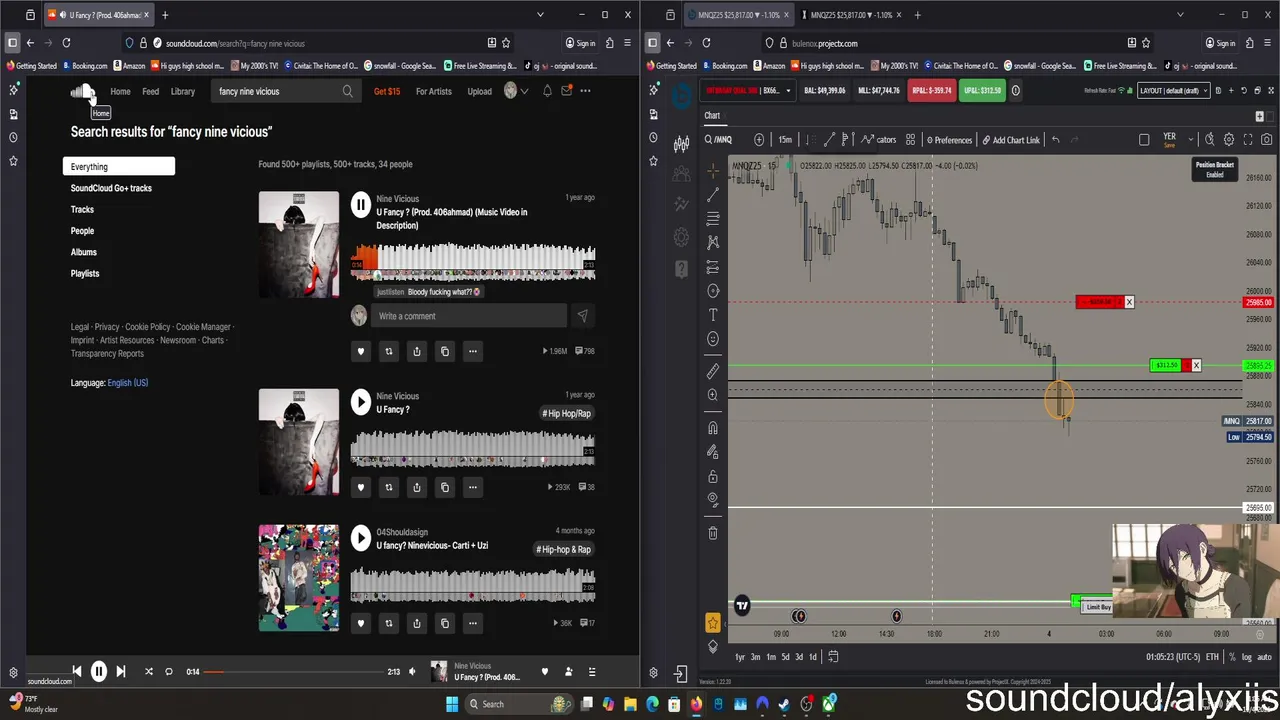Click the Write a comment field
The image size is (1280, 720).
coord(468,316)
